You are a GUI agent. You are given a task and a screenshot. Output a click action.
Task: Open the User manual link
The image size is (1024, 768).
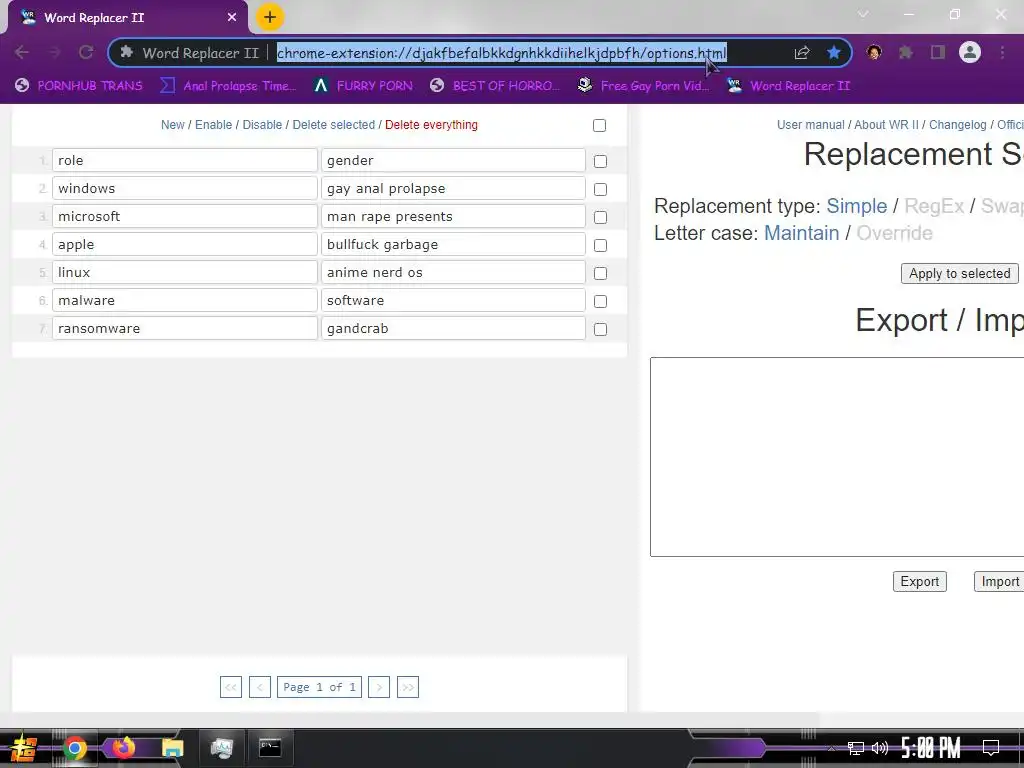810,125
